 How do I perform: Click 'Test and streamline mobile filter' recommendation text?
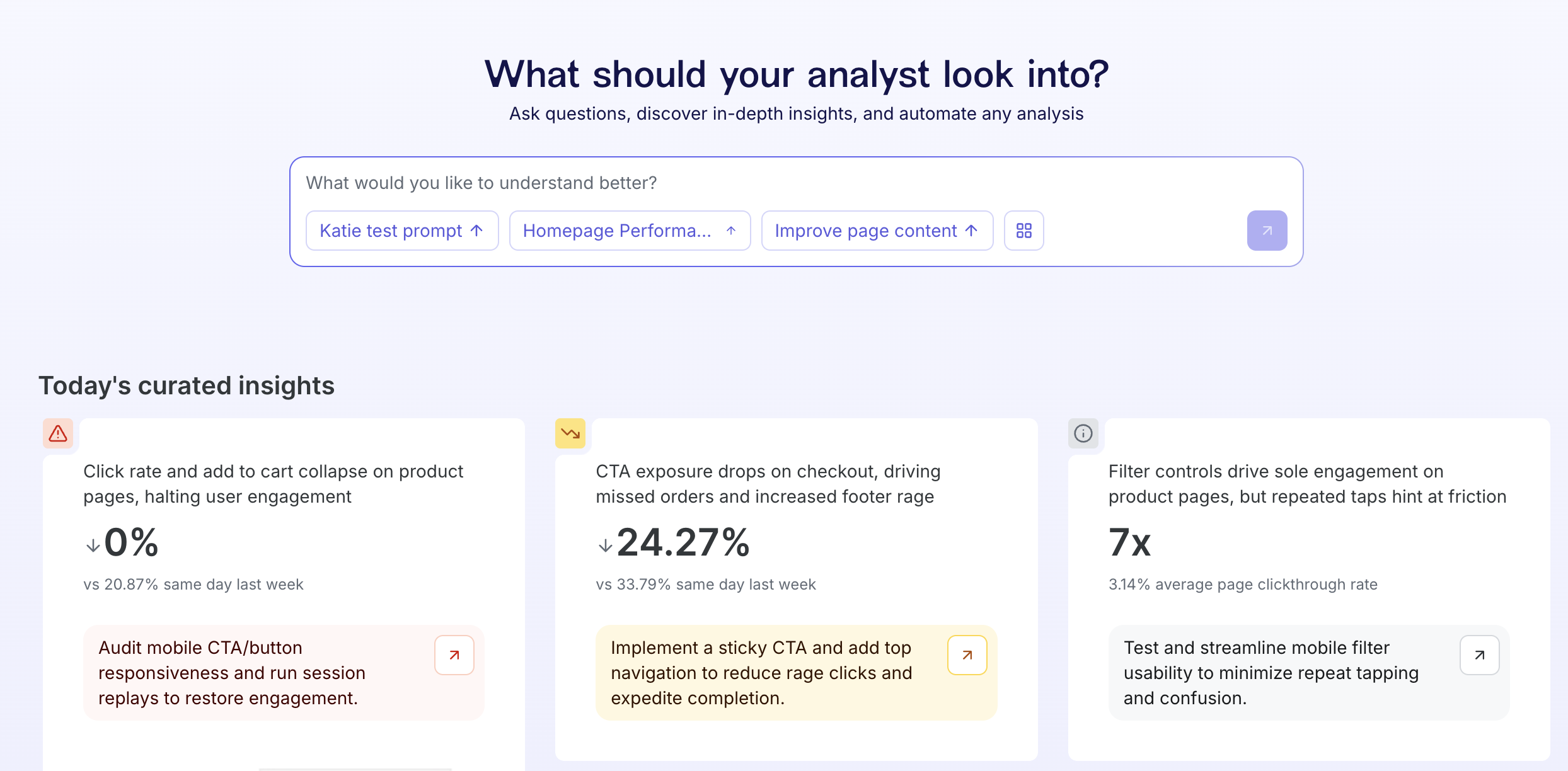coord(1271,673)
